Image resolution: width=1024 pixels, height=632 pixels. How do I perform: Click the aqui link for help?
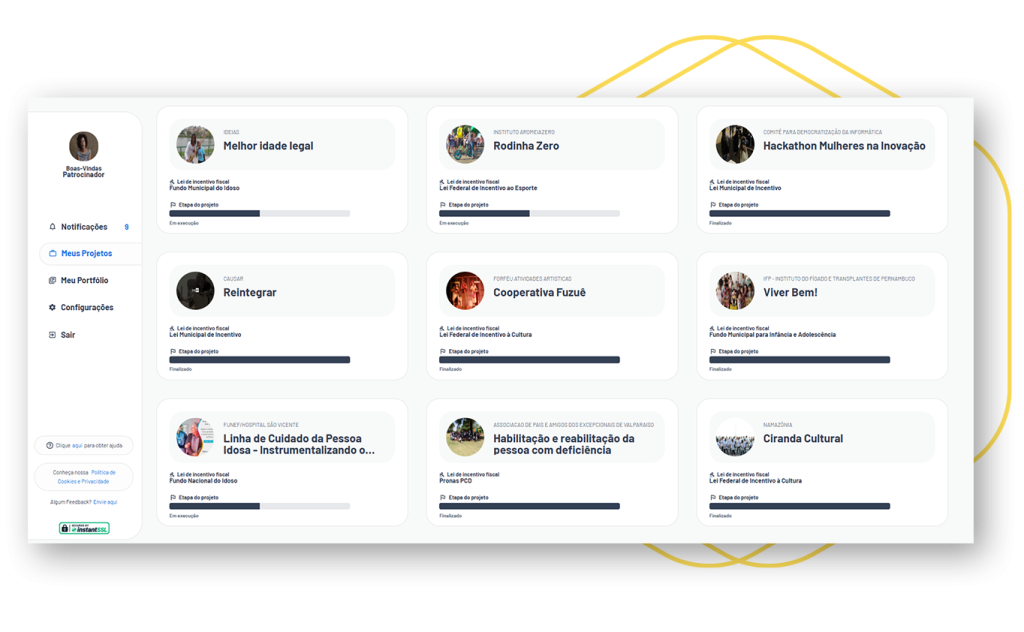(77, 445)
